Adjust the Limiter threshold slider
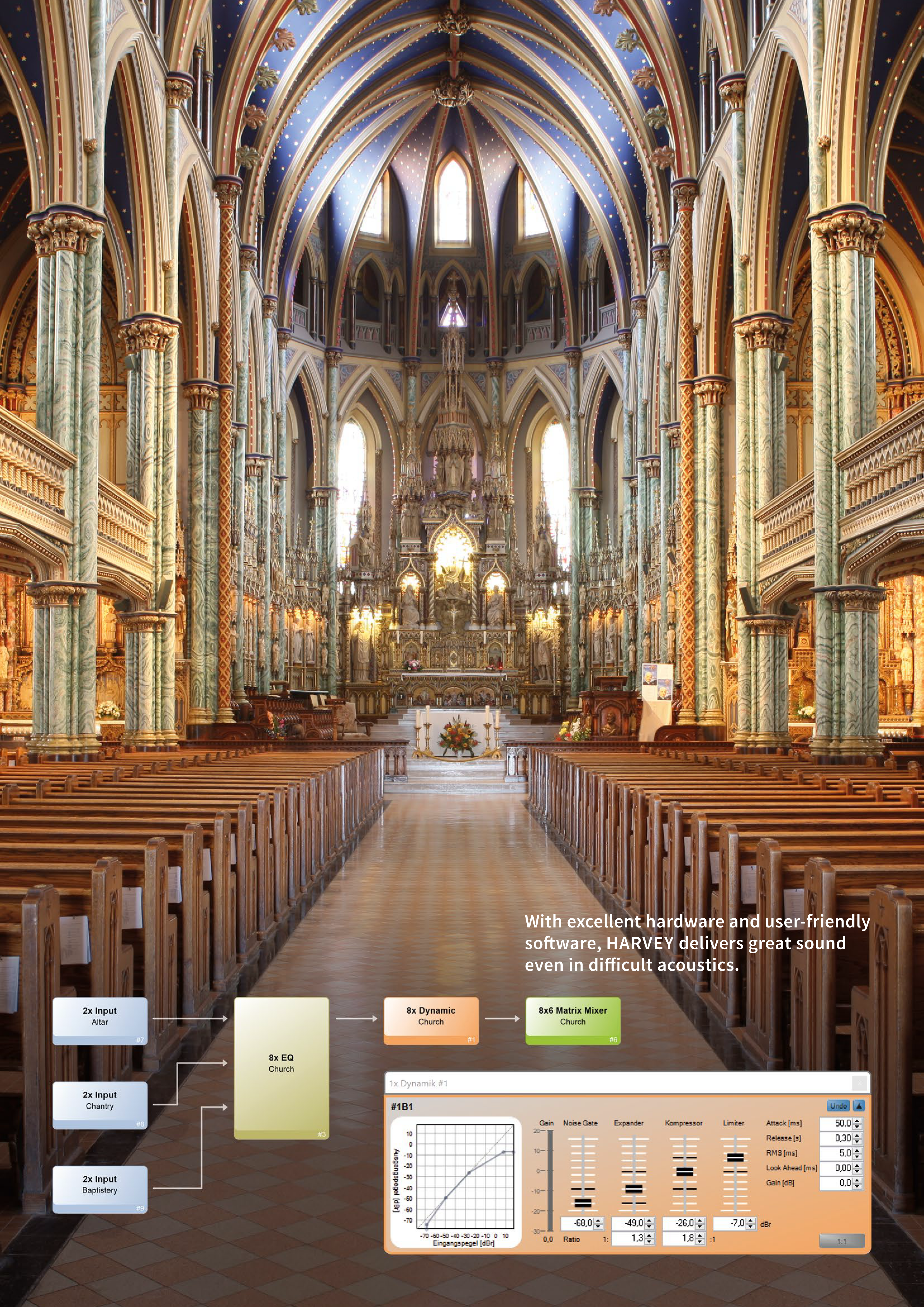The height and width of the screenshot is (1307, 924). pyautogui.click(x=736, y=1158)
